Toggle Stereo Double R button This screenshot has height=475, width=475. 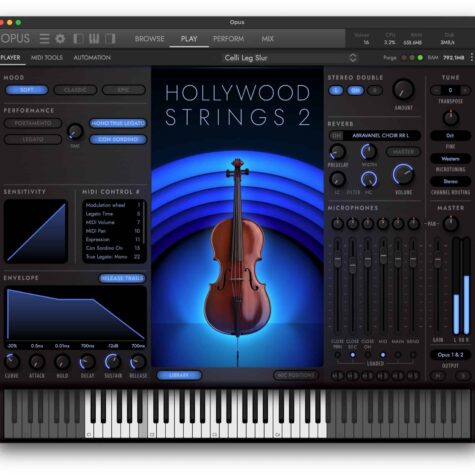pos(375,90)
